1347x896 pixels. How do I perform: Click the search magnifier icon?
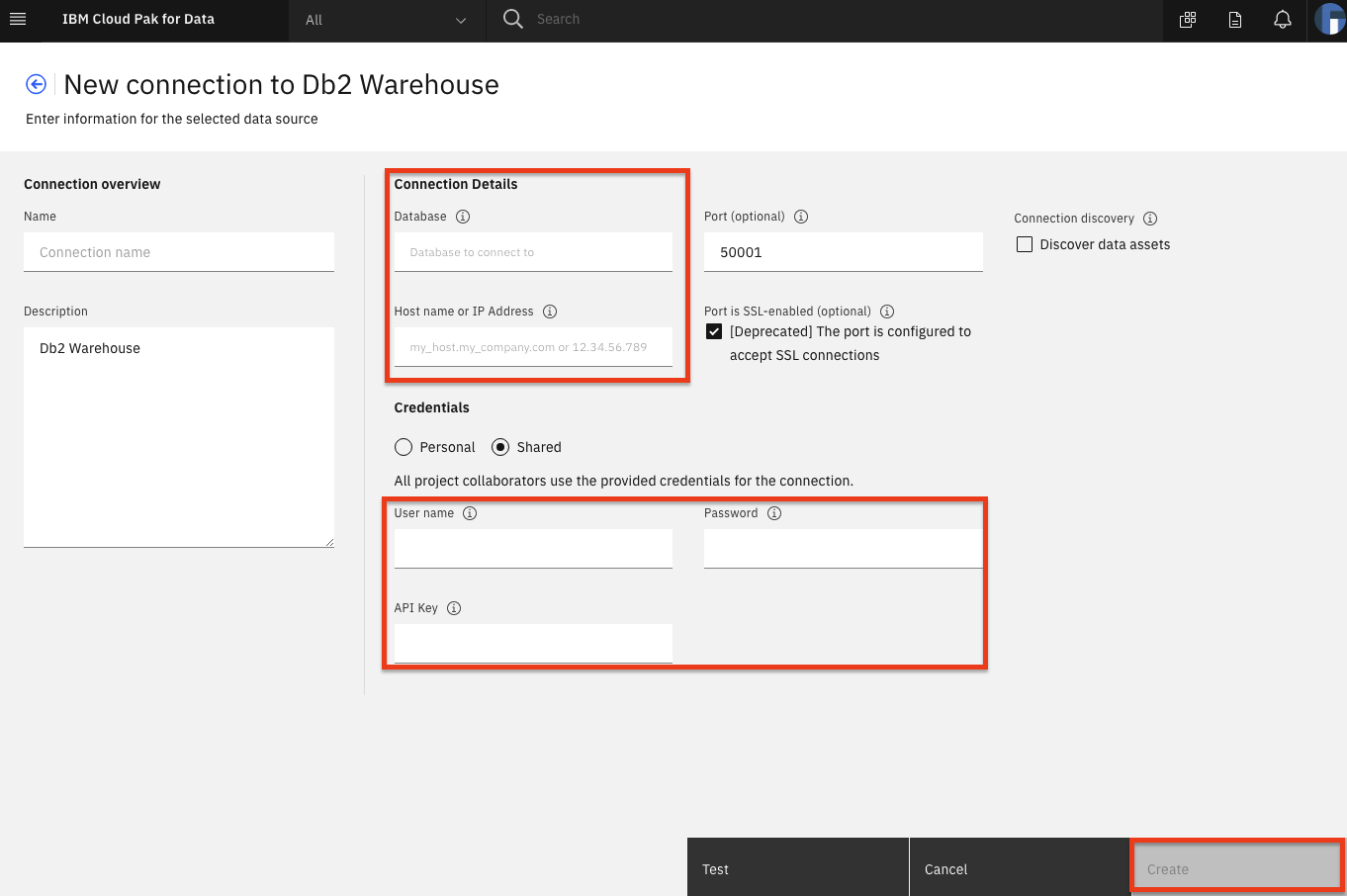512,19
